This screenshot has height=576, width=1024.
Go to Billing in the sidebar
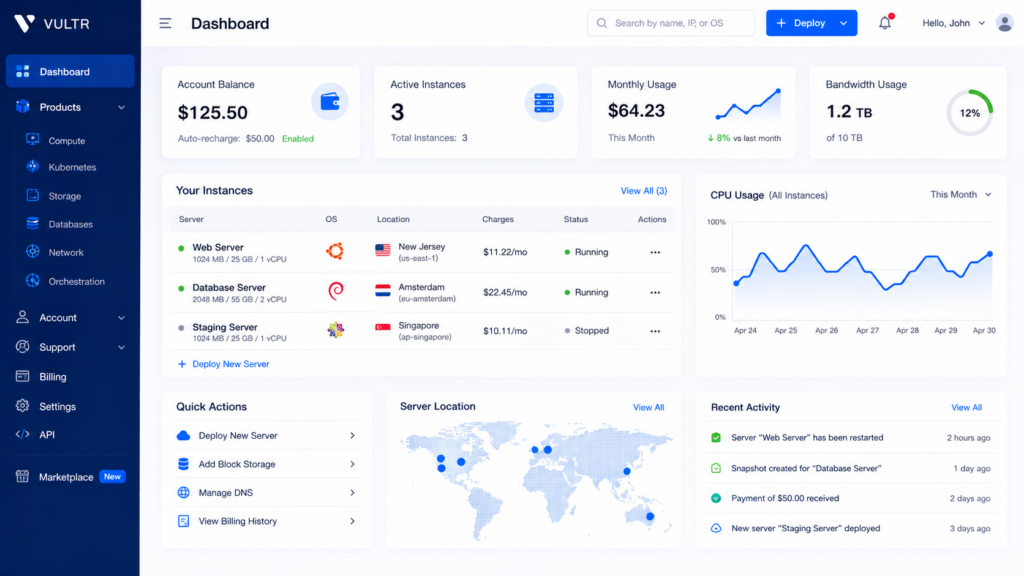pos(52,377)
